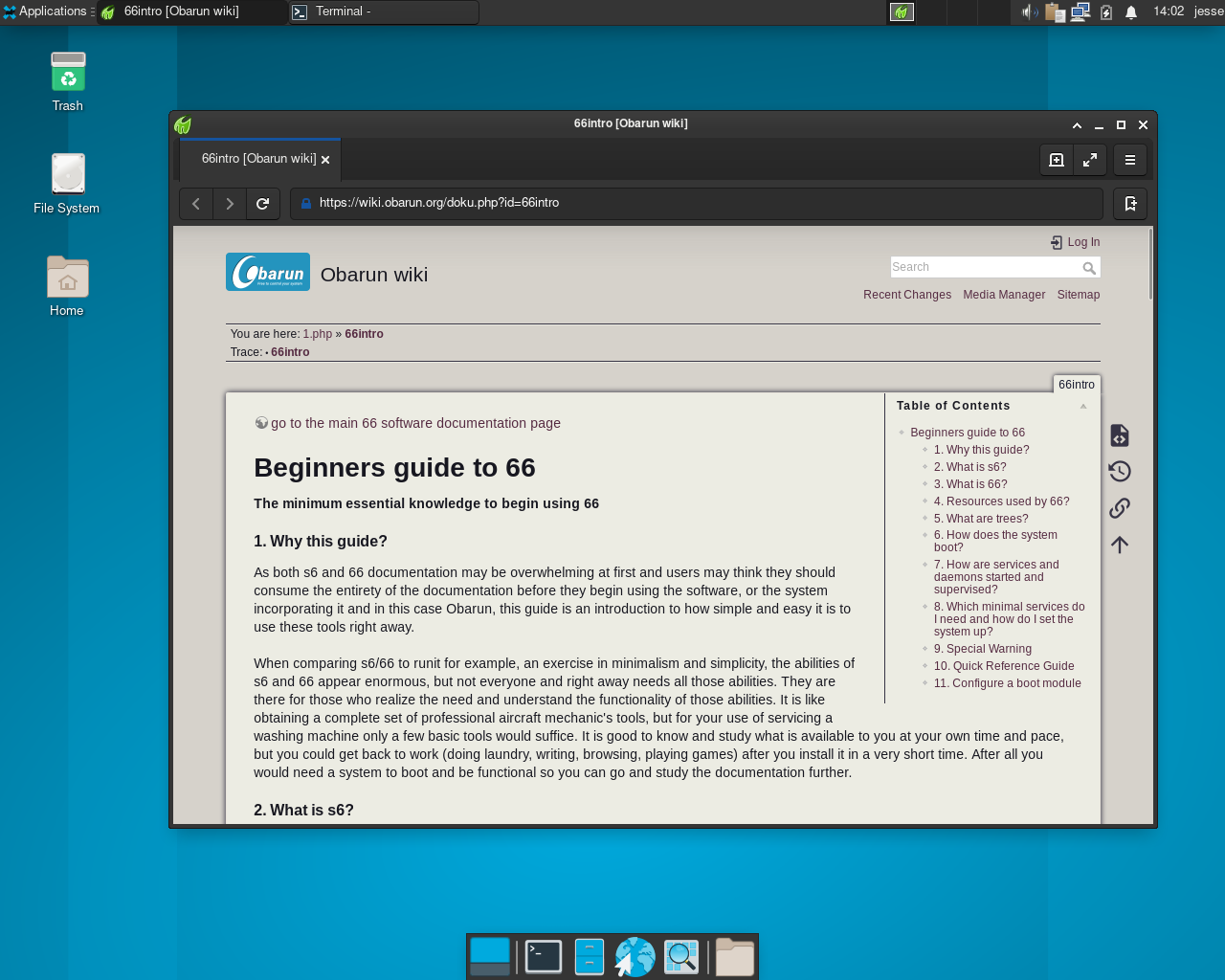Open the browser hamburger menu

1130,160
